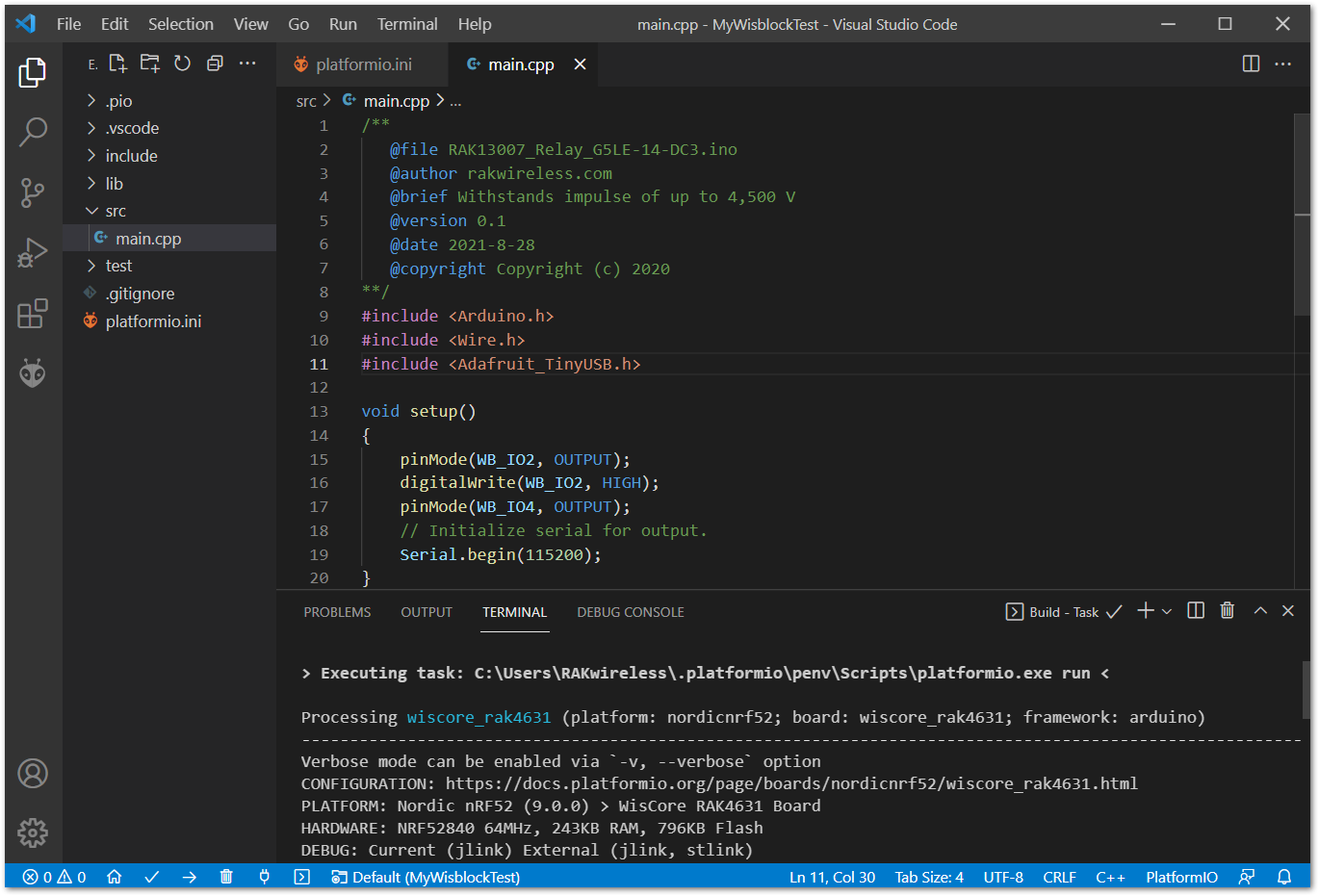The height and width of the screenshot is (896, 1319).
Task: Click PlatformIO Serial Monitor plug icon
Action: tap(264, 877)
